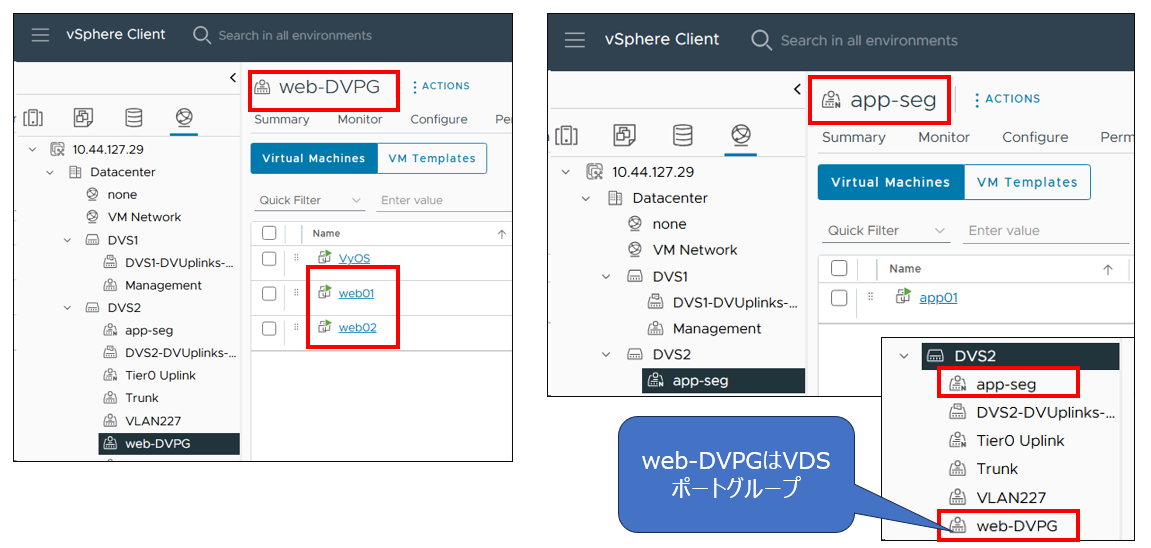This screenshot has height=548, width=1151.
Task: Open Monitor tab in web-DVPG window
Action: click(x=360, y=120)
